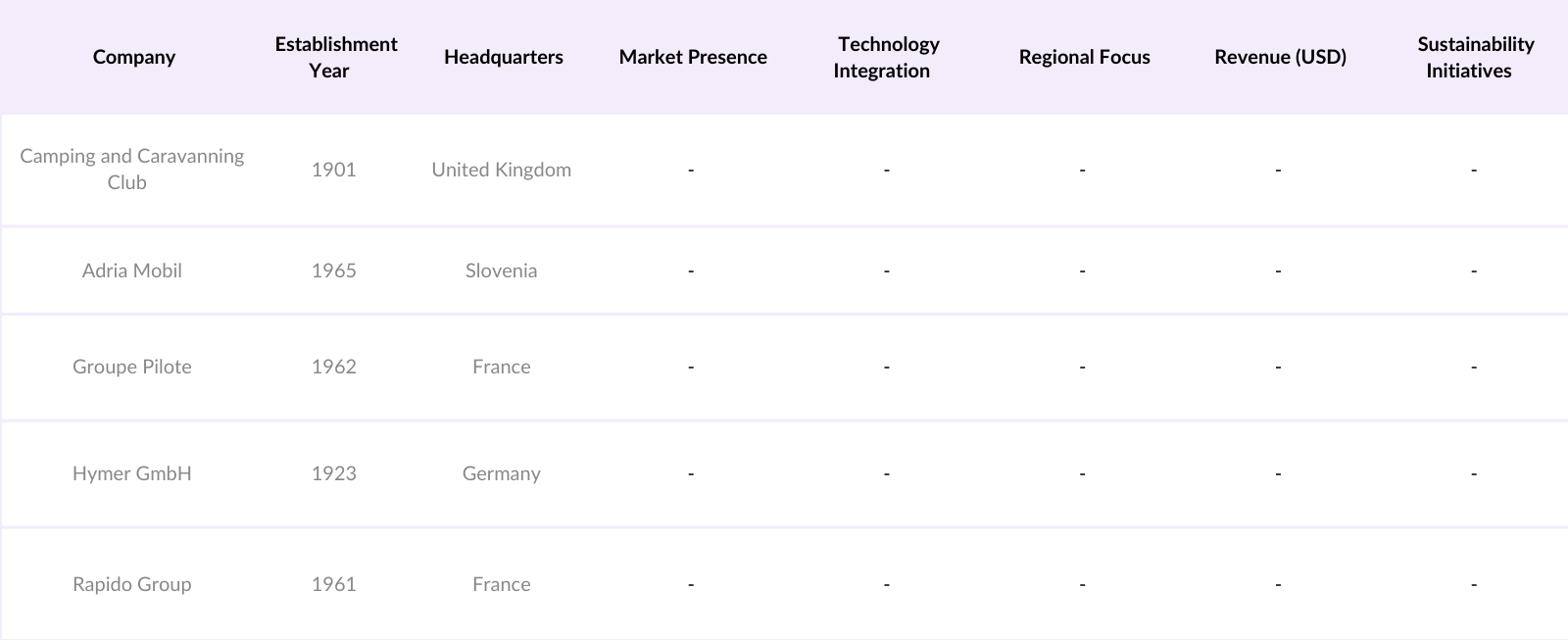Click the 1965 year cell
This screenshot has height=640, width=1568.
(x=333, y=271)
